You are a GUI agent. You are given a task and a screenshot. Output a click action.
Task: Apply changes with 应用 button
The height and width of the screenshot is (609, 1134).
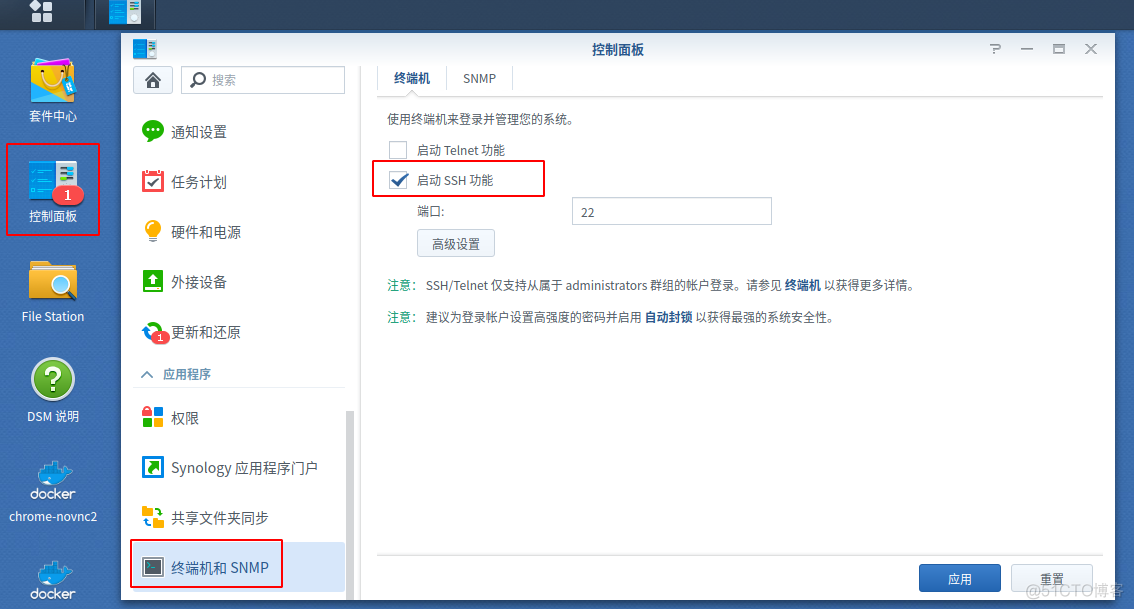(x=959, y=577)
